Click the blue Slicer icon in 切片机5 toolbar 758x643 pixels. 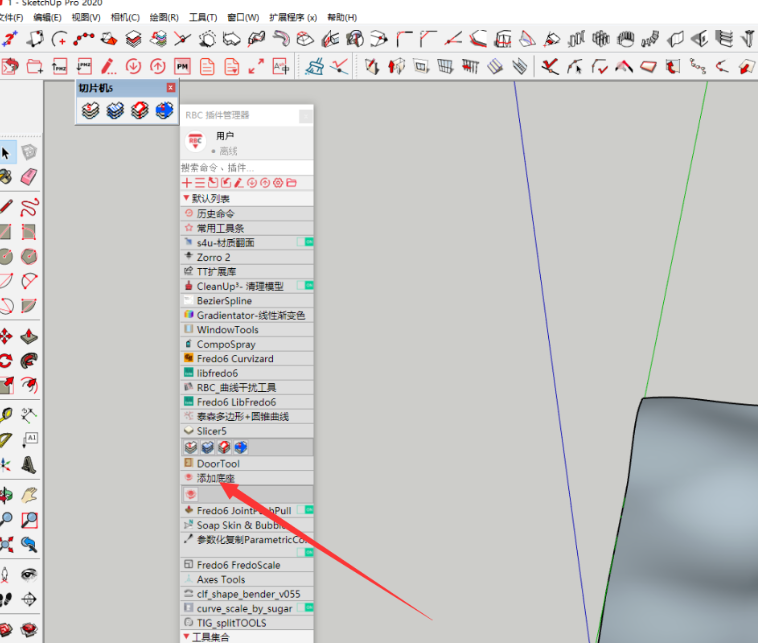coord(115,111)
